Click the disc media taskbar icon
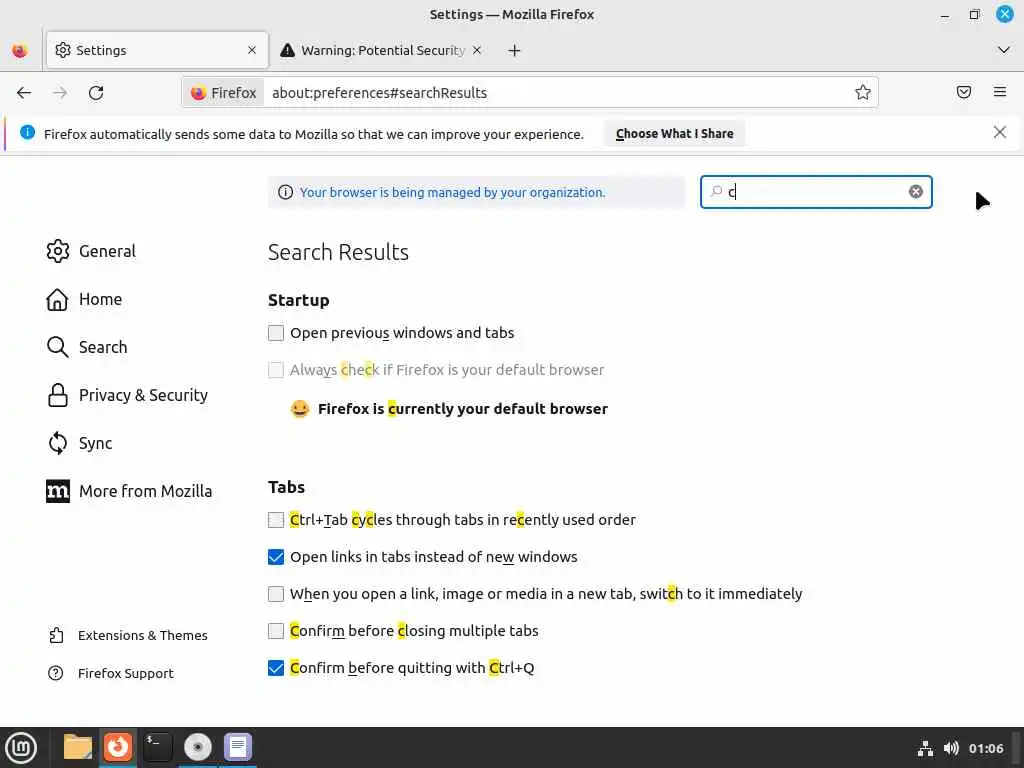The height and width of the screenshot is (768, 1024). pyautogui.click(x=197, y=747)
